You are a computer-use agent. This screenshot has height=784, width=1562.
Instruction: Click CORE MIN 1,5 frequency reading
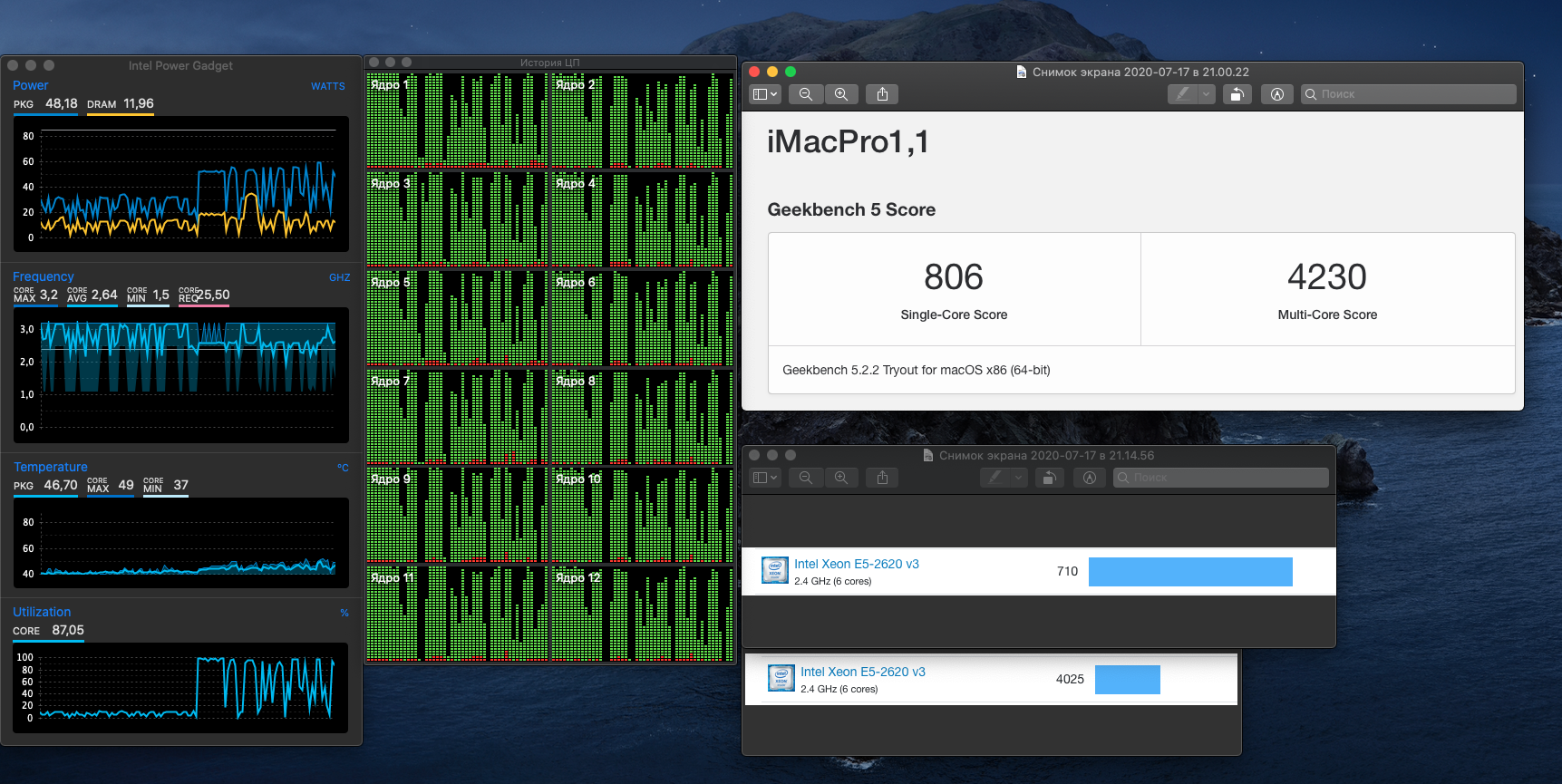[x=149, y=295]
